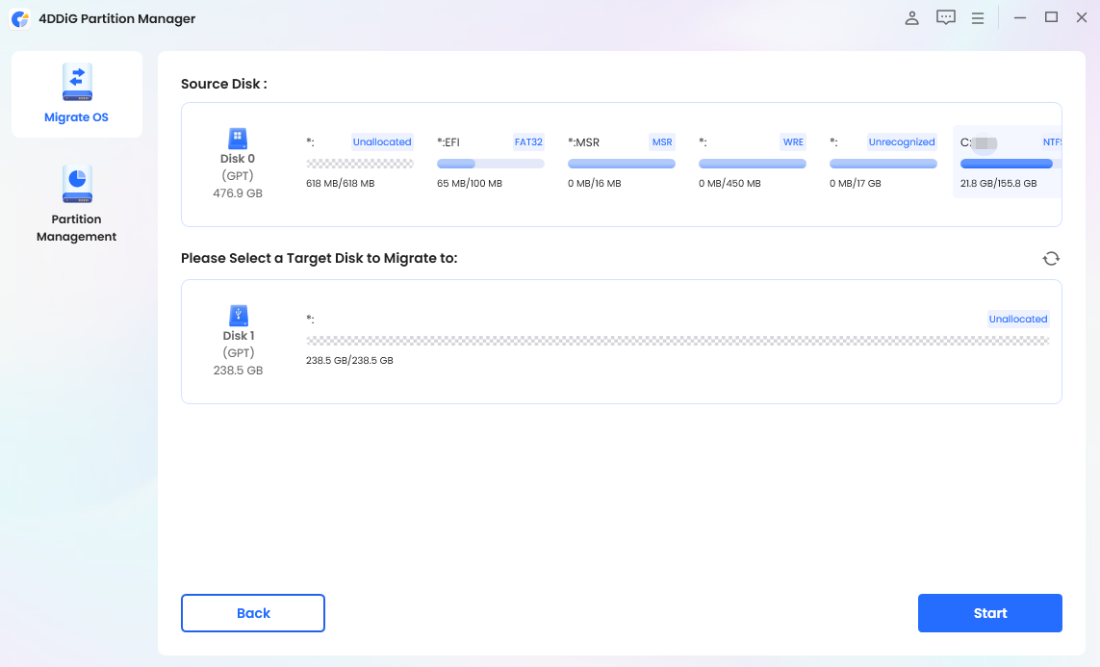The width and height of the screenshot is (1100, 667).
Task: Click the FAT32 file system tag
Action: coord(528,142)
